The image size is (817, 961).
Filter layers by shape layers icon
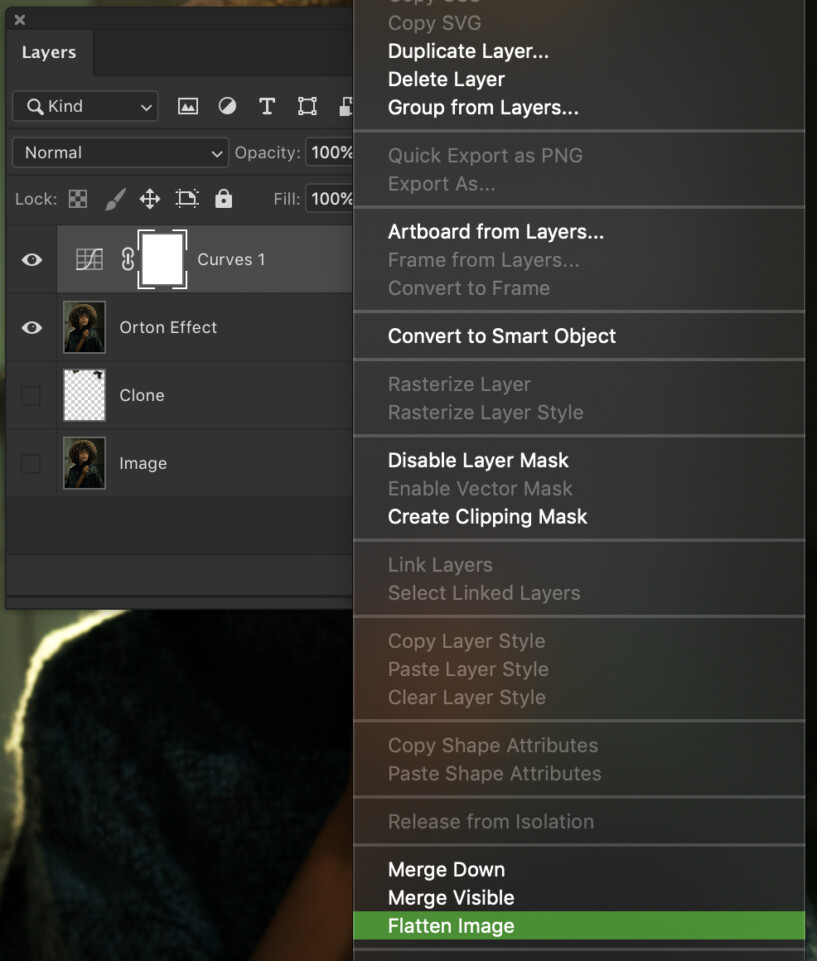point(305,105)
